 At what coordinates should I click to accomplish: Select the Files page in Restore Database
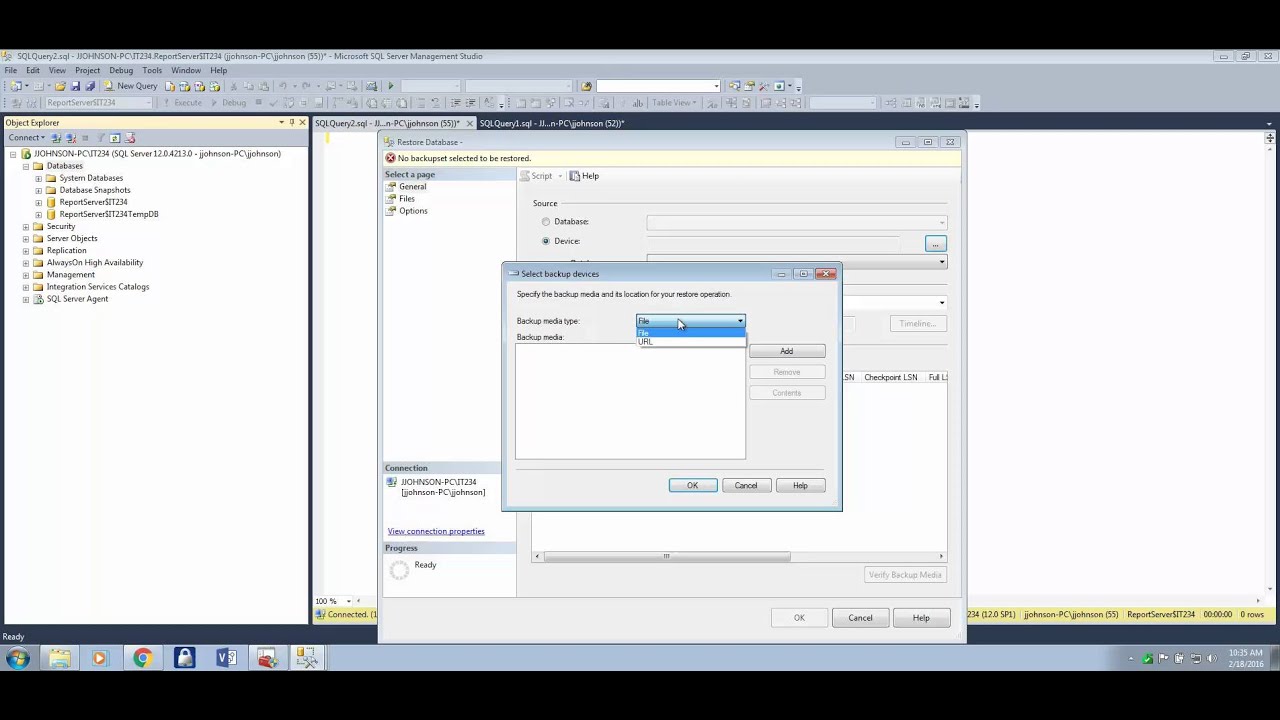pos(407,199)
